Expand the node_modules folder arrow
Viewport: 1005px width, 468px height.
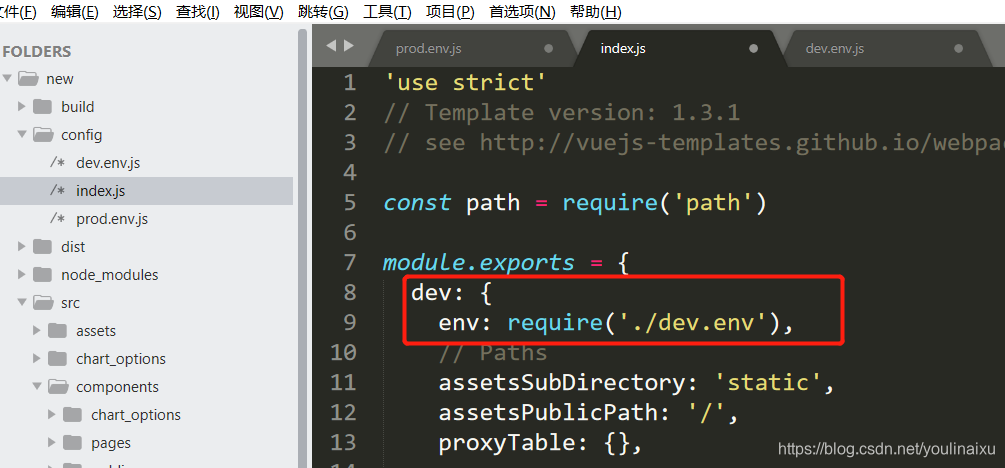[x=22, y=274]
